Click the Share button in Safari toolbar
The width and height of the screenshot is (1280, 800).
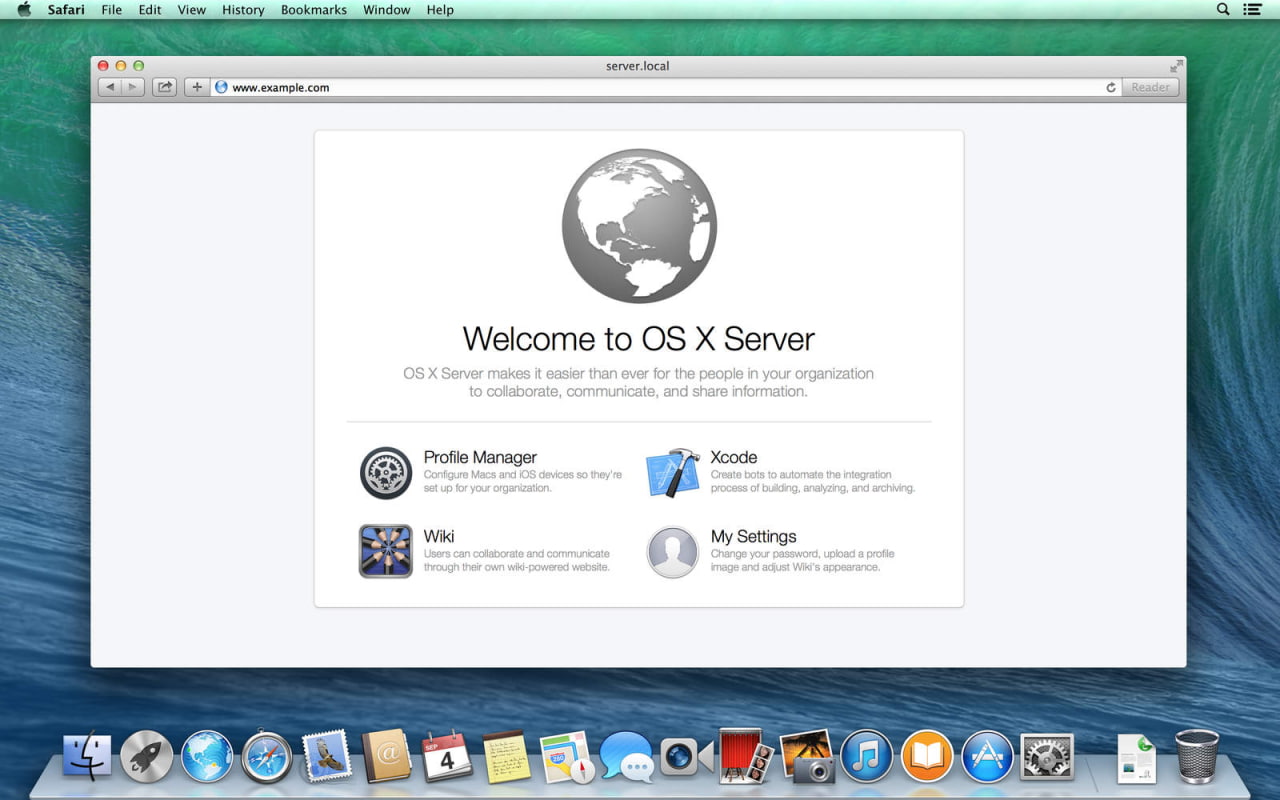[164, 87]
